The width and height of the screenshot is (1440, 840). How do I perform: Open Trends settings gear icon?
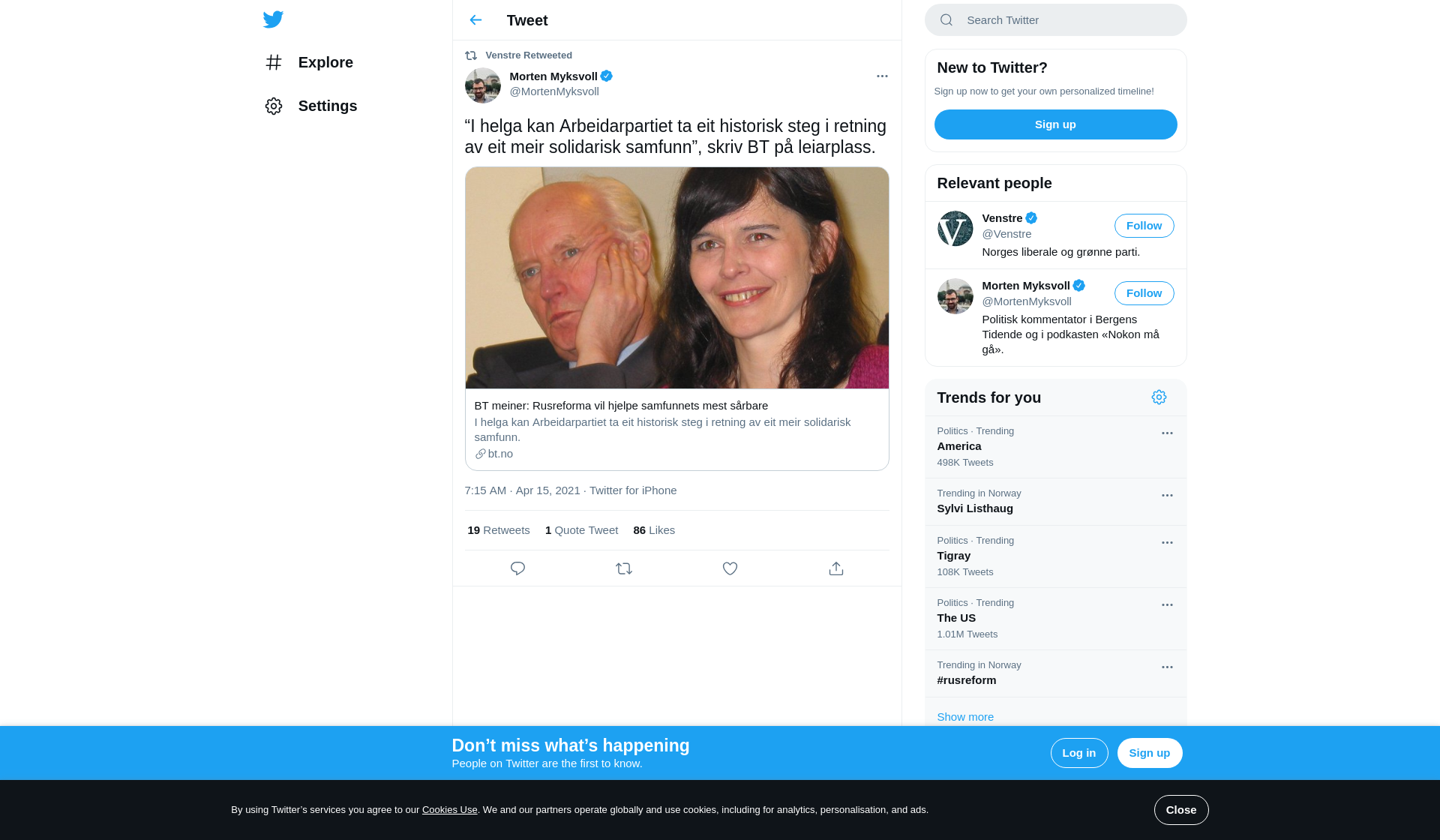(1159, 397)
